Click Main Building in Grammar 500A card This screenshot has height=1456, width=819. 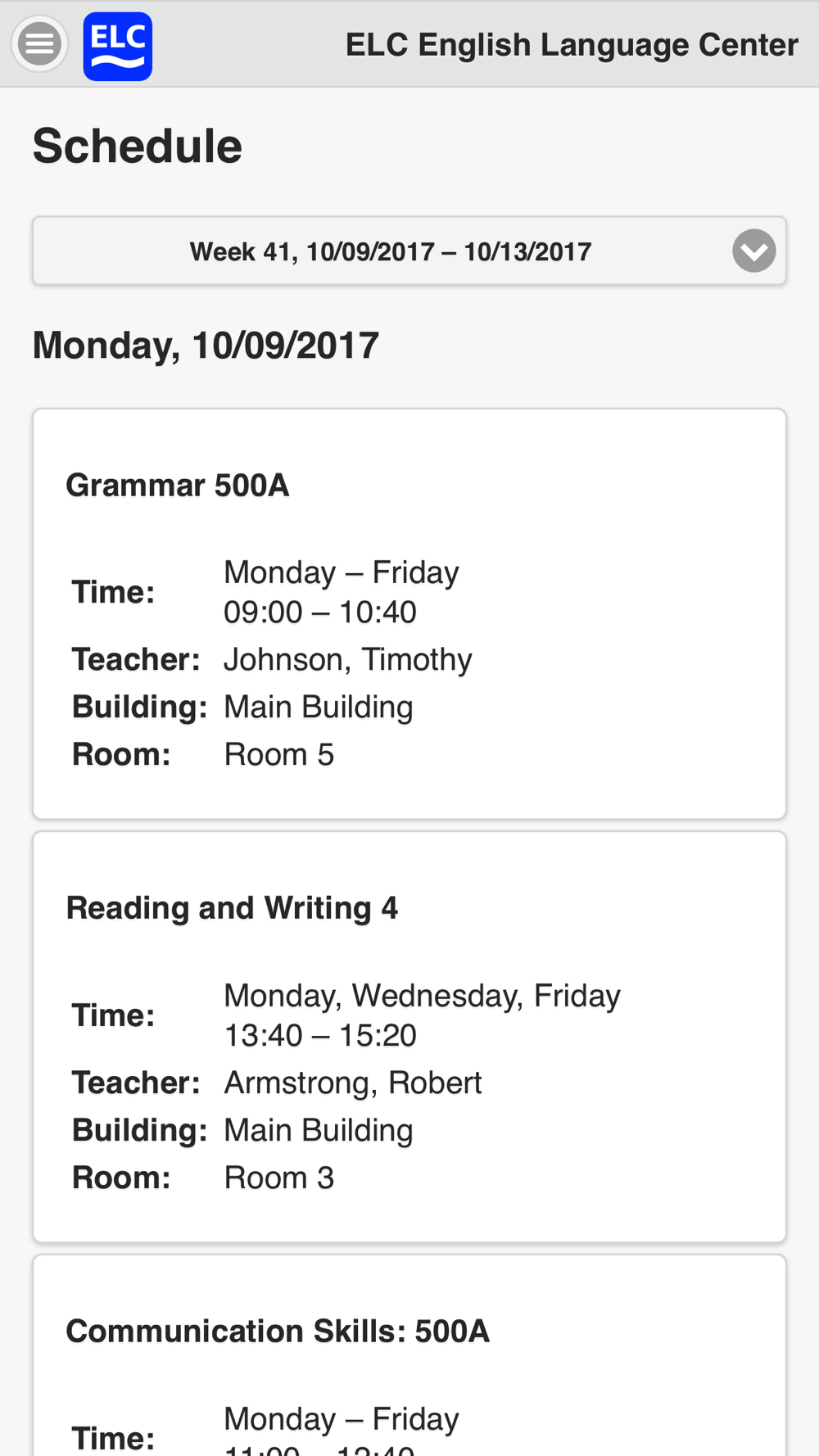coord(319,707)
